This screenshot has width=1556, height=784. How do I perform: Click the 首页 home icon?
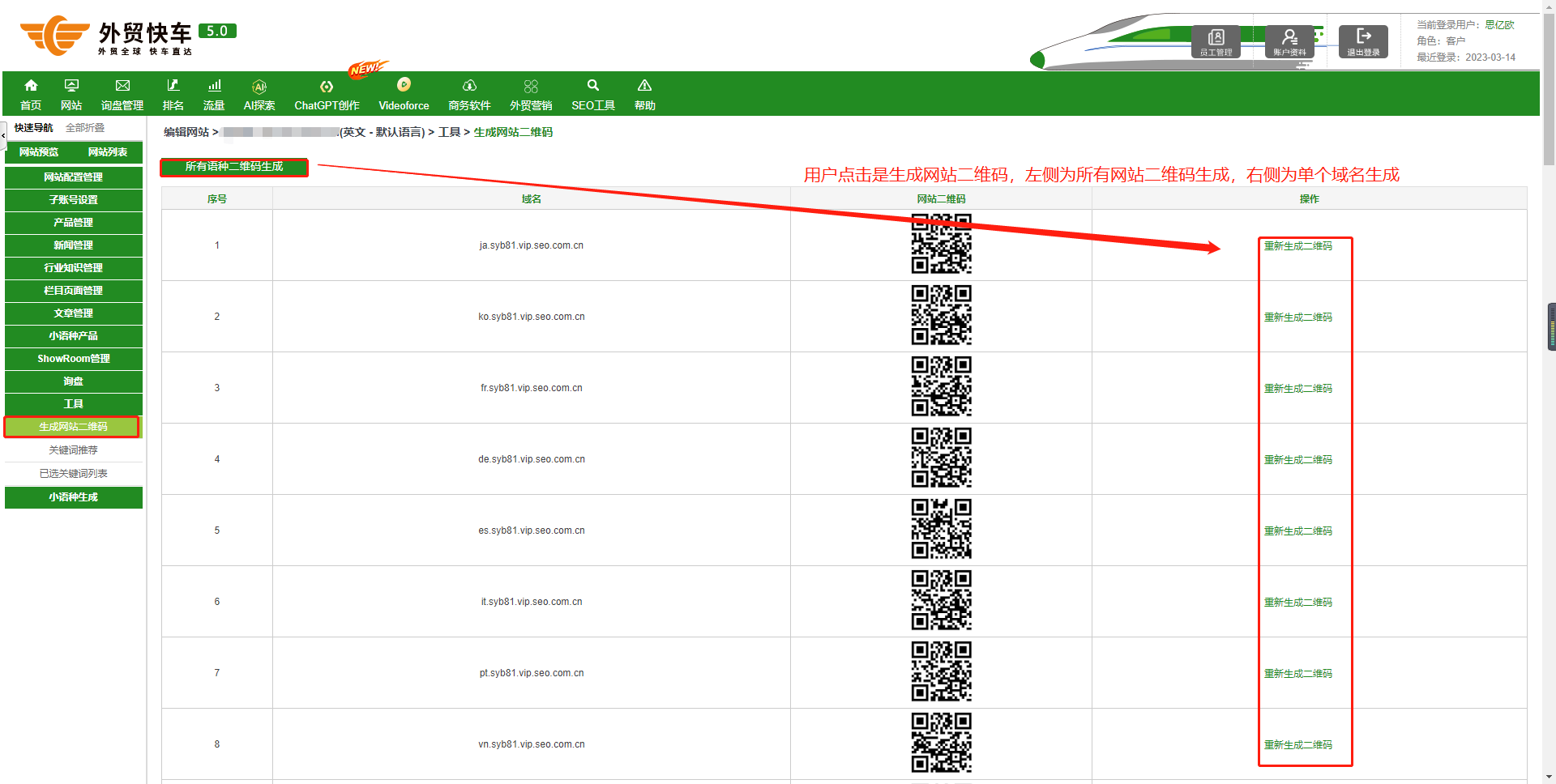pyautogui.click(x=31, y=85)
